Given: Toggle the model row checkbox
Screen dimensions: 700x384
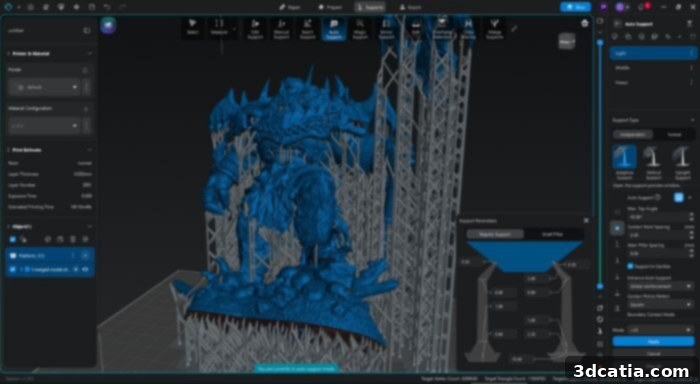Looking at the screenshot, I should click(x=12, y=269).
